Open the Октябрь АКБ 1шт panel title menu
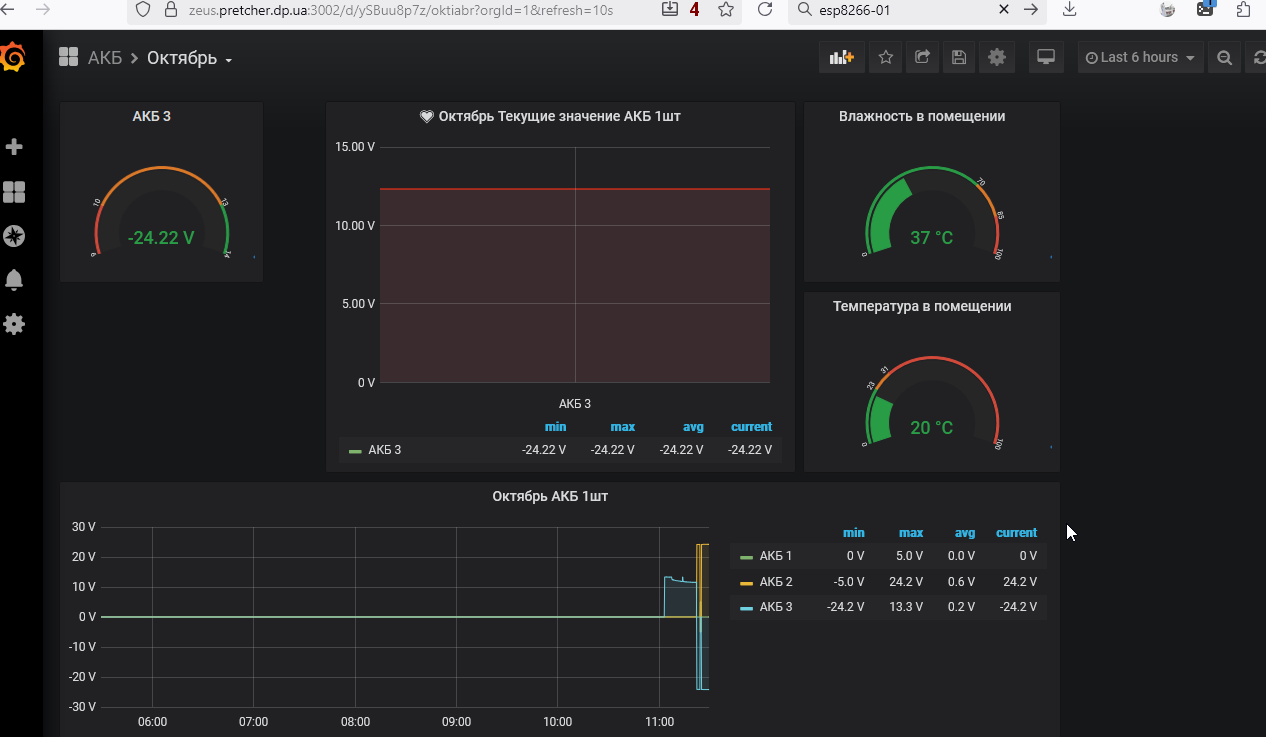Image resolution: width=1266 pixels, height=737 pixels. (549, 496)
